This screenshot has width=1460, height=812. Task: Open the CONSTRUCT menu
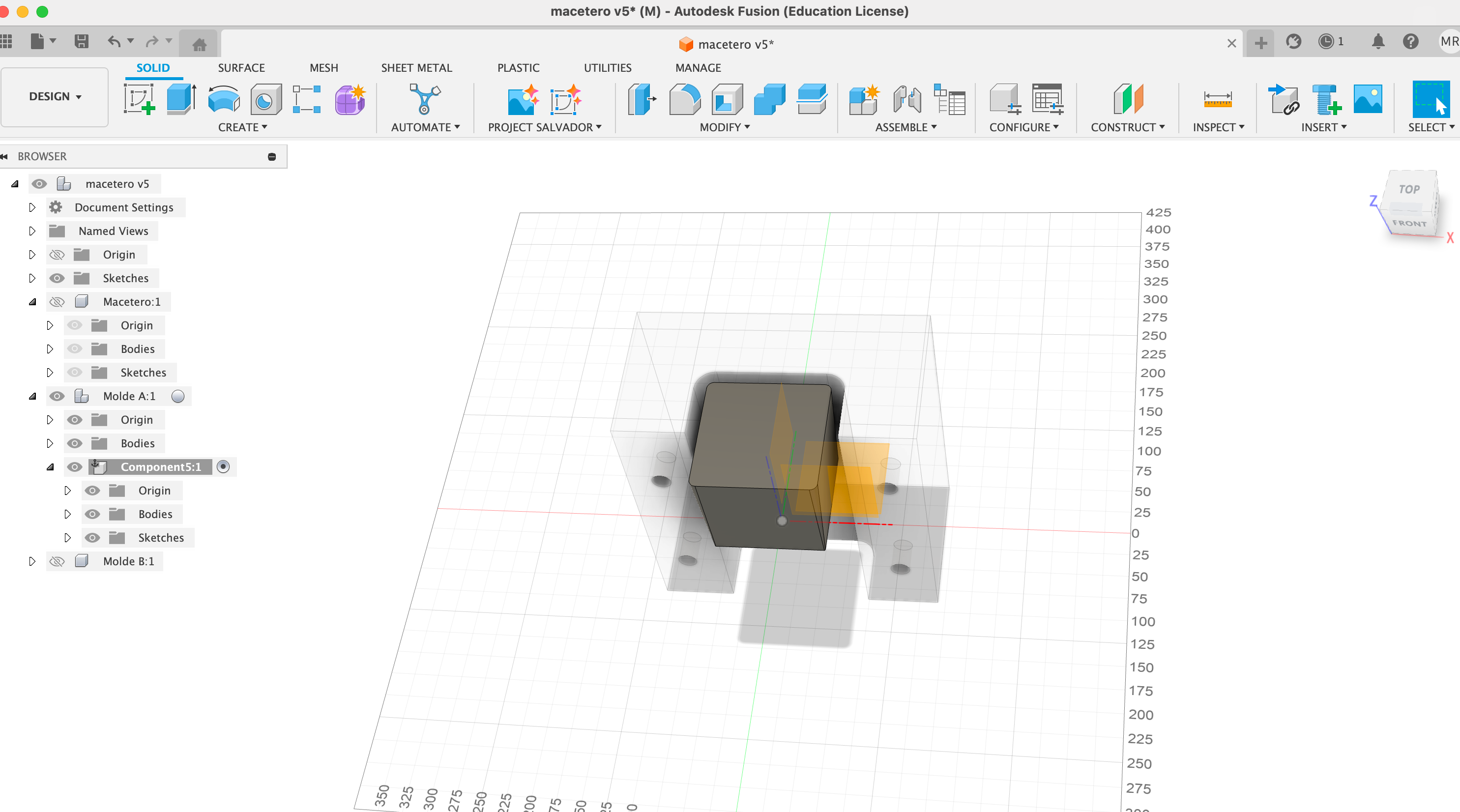pyautogui.click(x=1128, y=127)
